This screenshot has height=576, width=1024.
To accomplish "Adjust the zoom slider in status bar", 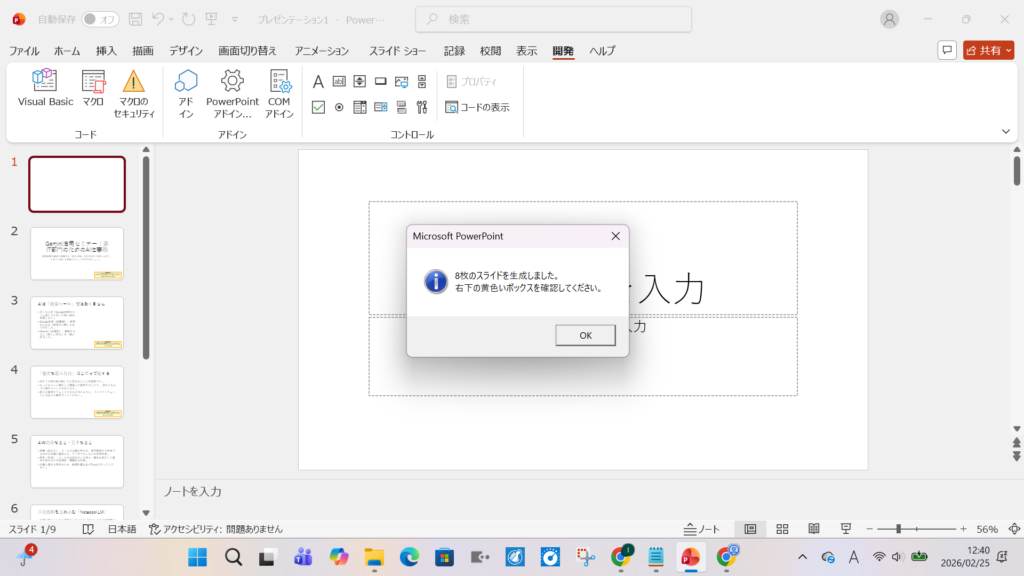I will coord(898,529).
